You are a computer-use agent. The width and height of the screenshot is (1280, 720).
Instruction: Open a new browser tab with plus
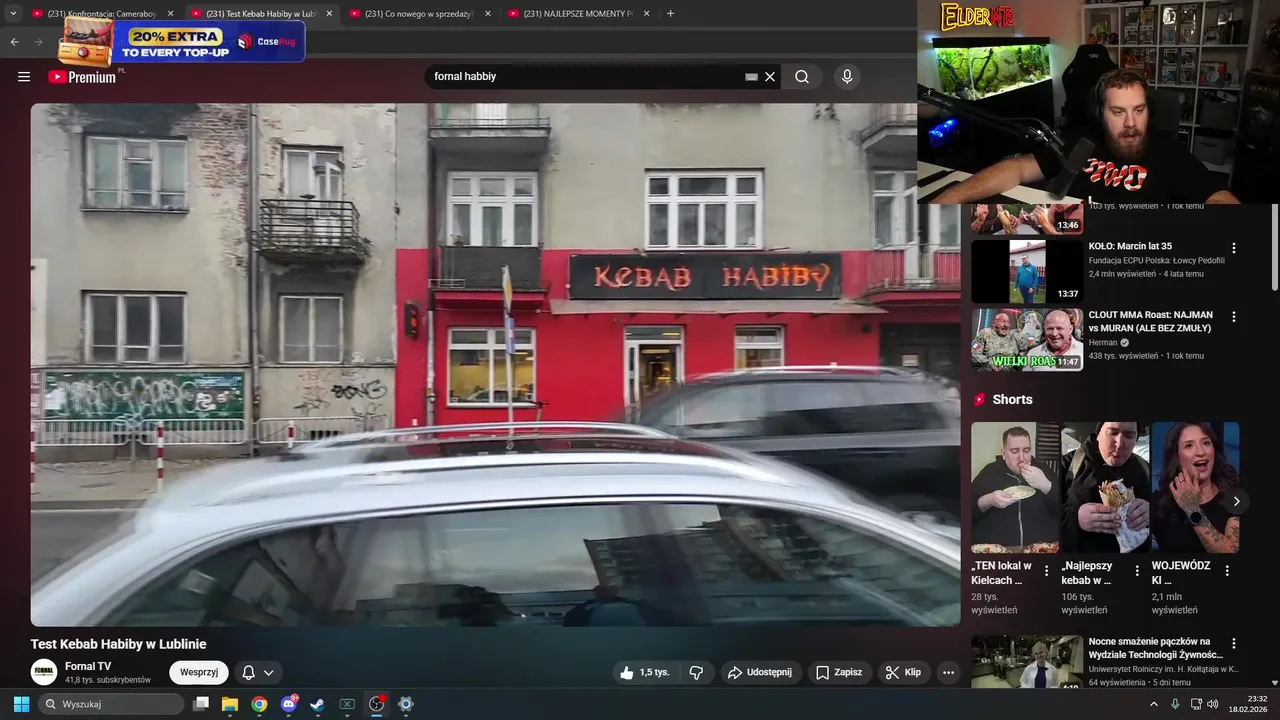(x=670, y=14)
